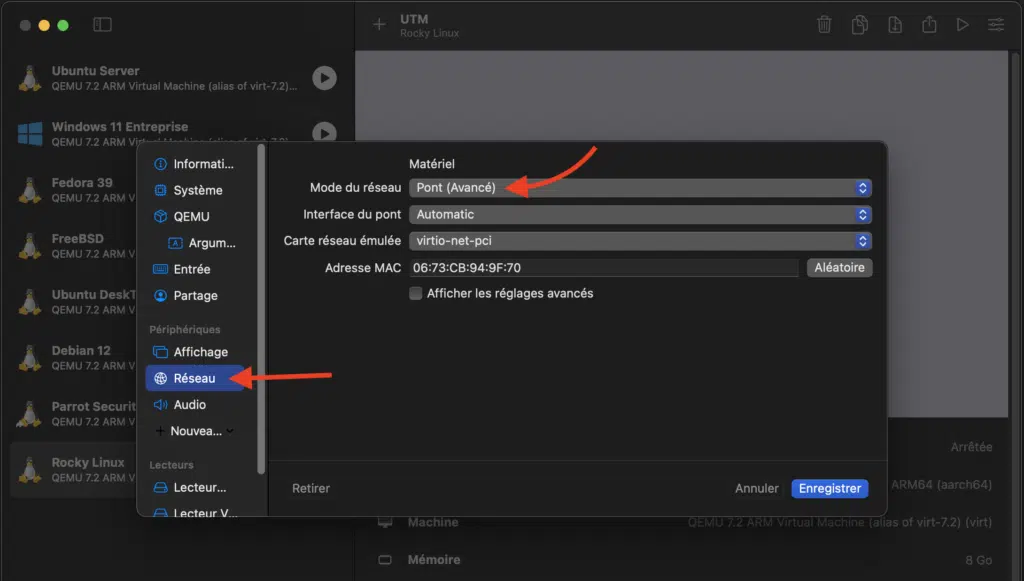
Task: Open the QEMU settings section
Action: point(195,216)
